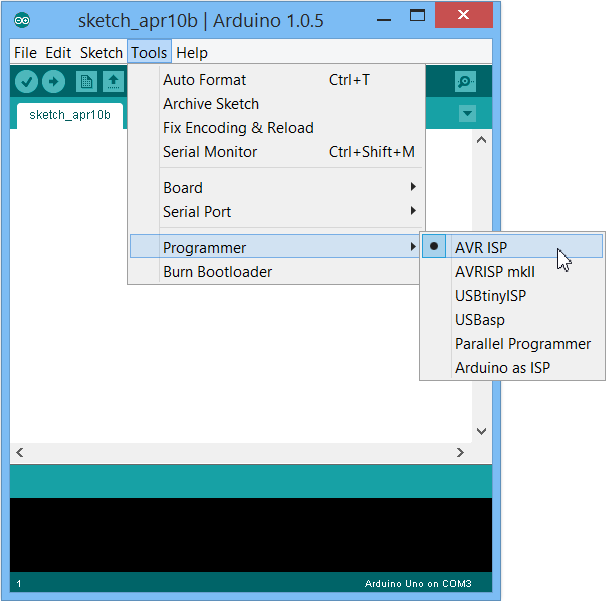Choose USBtinyISP programmer

click(x=512, y=296)
